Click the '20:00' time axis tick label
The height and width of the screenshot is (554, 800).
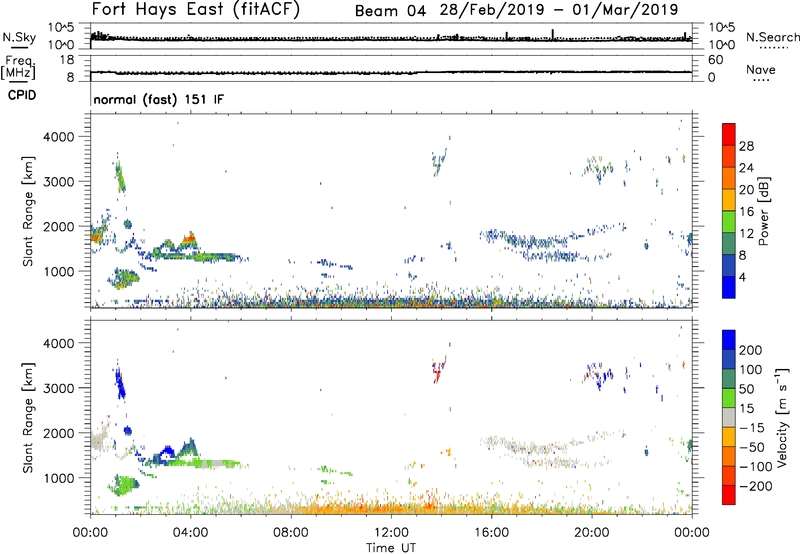[592, 533]
